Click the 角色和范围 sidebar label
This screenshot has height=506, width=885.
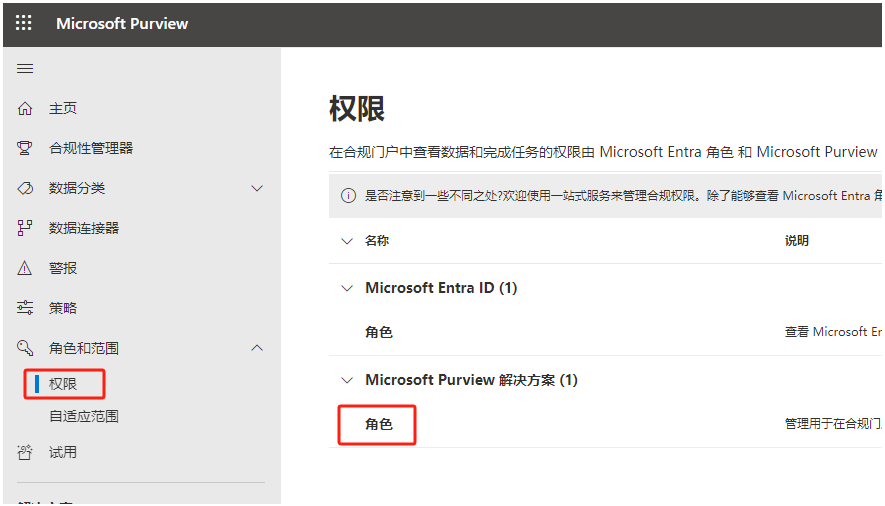(x=84, y=348)
